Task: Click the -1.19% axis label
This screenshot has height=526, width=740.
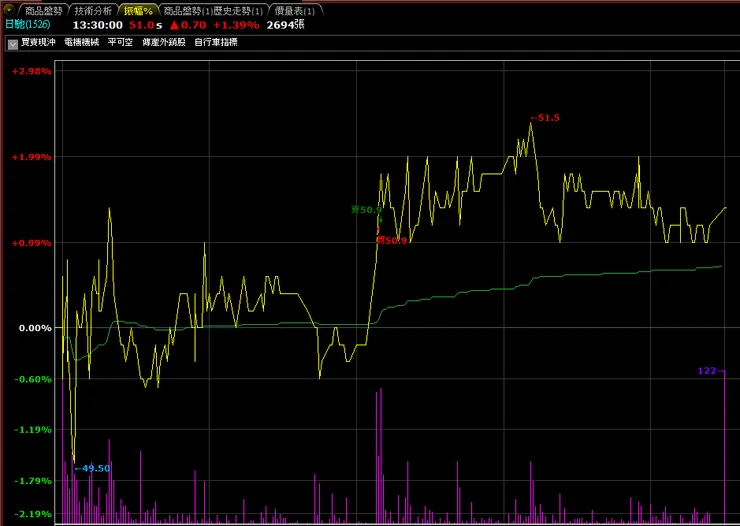Action: (x=33, y=430)
